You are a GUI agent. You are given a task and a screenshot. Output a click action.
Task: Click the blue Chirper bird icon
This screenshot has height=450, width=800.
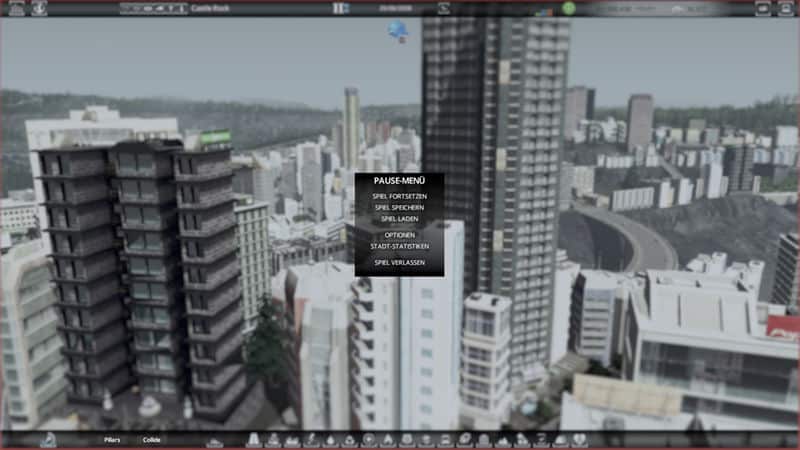click(398, 32)
